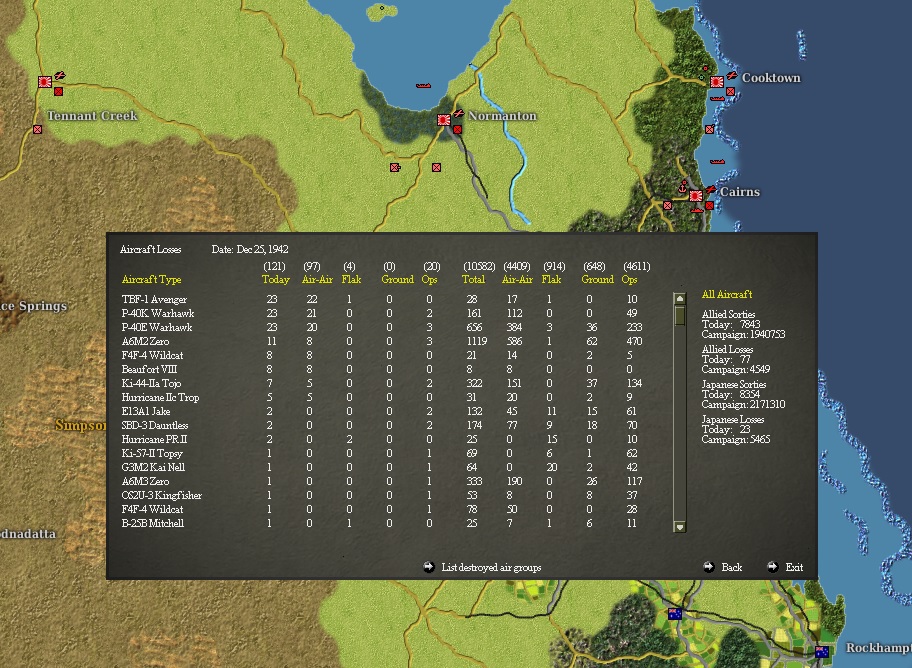Exit the Aircraft Losses screen
Image resolution: width=912 pixels, height=668 pixels.
point(794,567)
